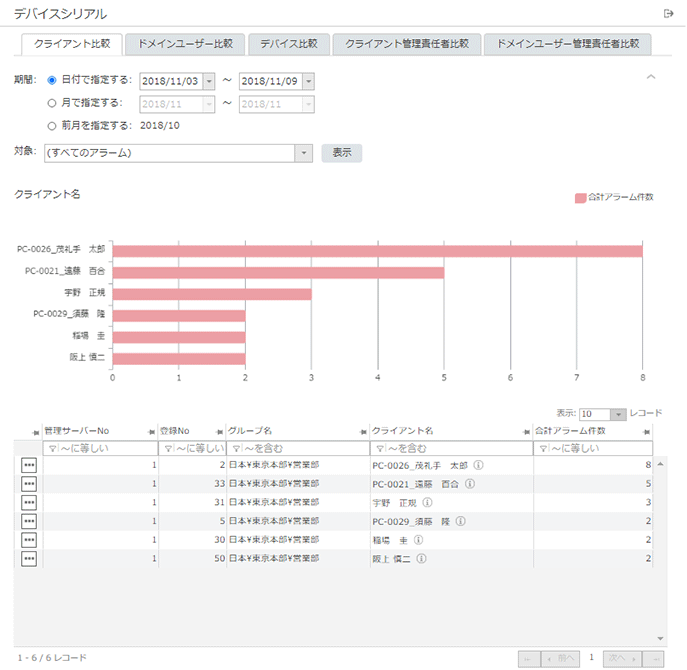Open row menu for PC-0026_茂礼手 太郎

coord(28,465)
